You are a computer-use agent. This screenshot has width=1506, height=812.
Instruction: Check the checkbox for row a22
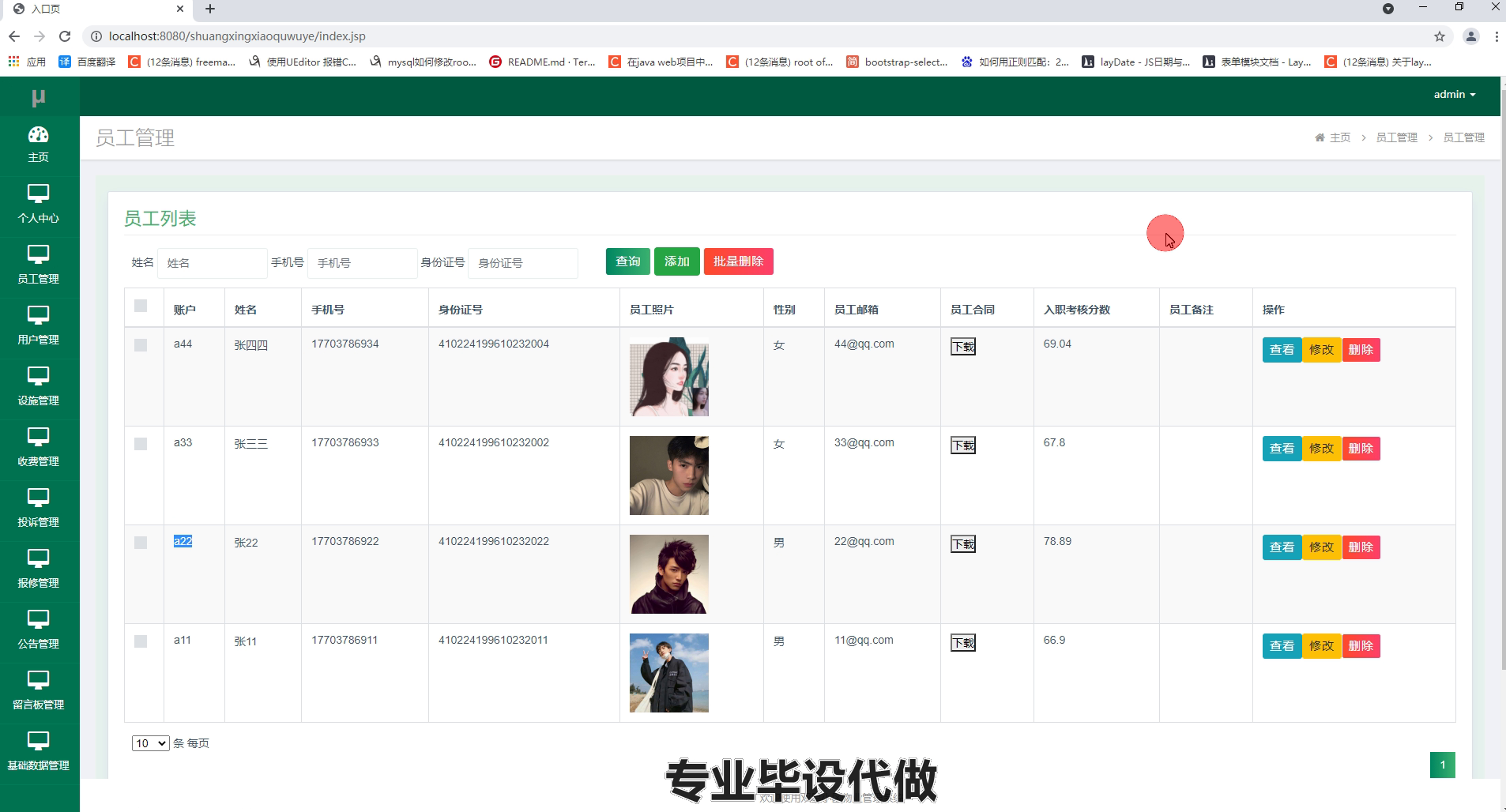[141, 543]
